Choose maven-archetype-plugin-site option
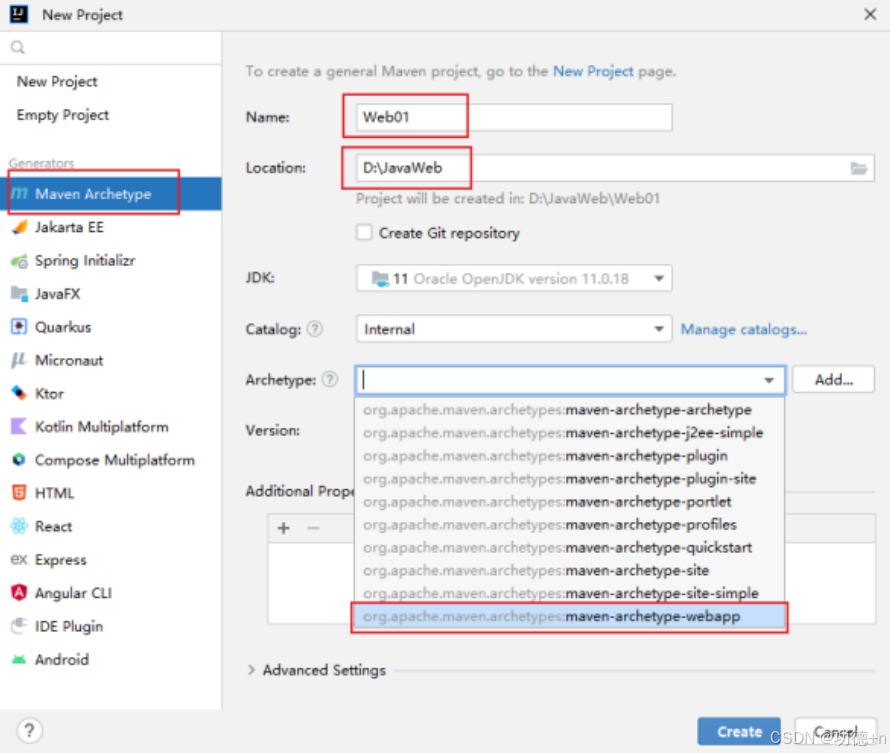The width and height of the screenshot is (890, 753). tap(569, 478)
